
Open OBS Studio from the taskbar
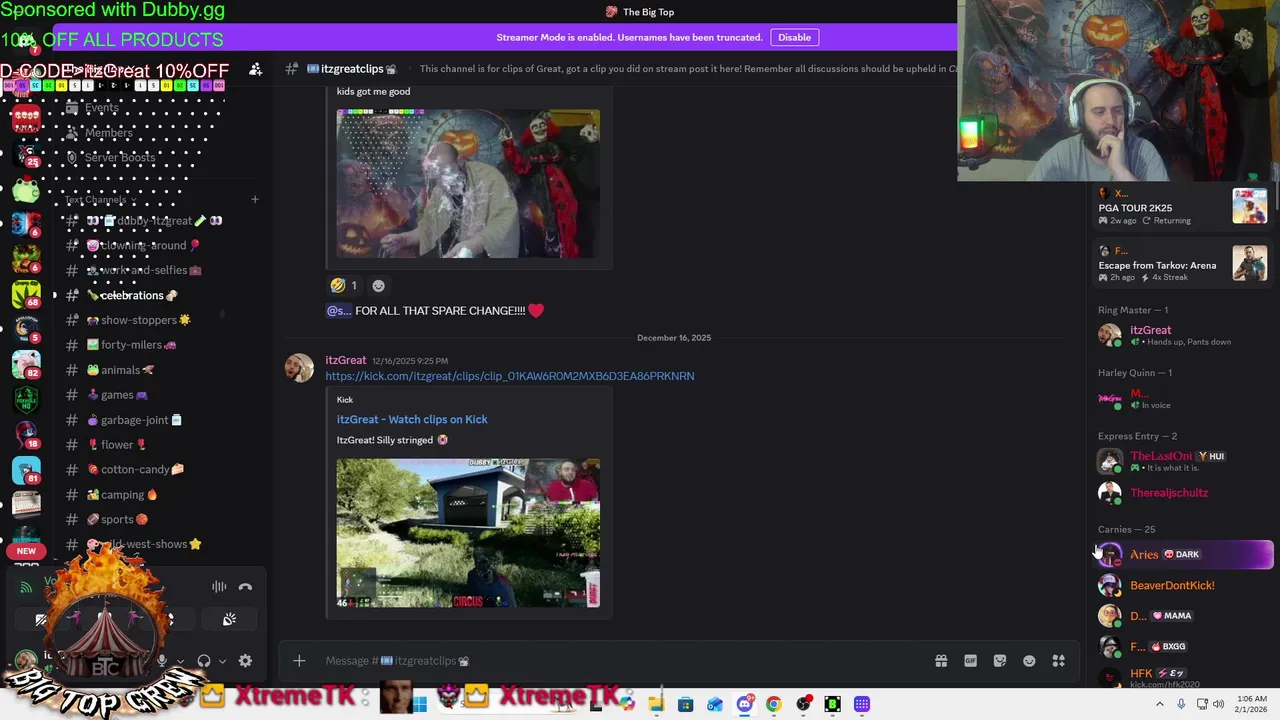pyautogui.click(x=803, y=705)
